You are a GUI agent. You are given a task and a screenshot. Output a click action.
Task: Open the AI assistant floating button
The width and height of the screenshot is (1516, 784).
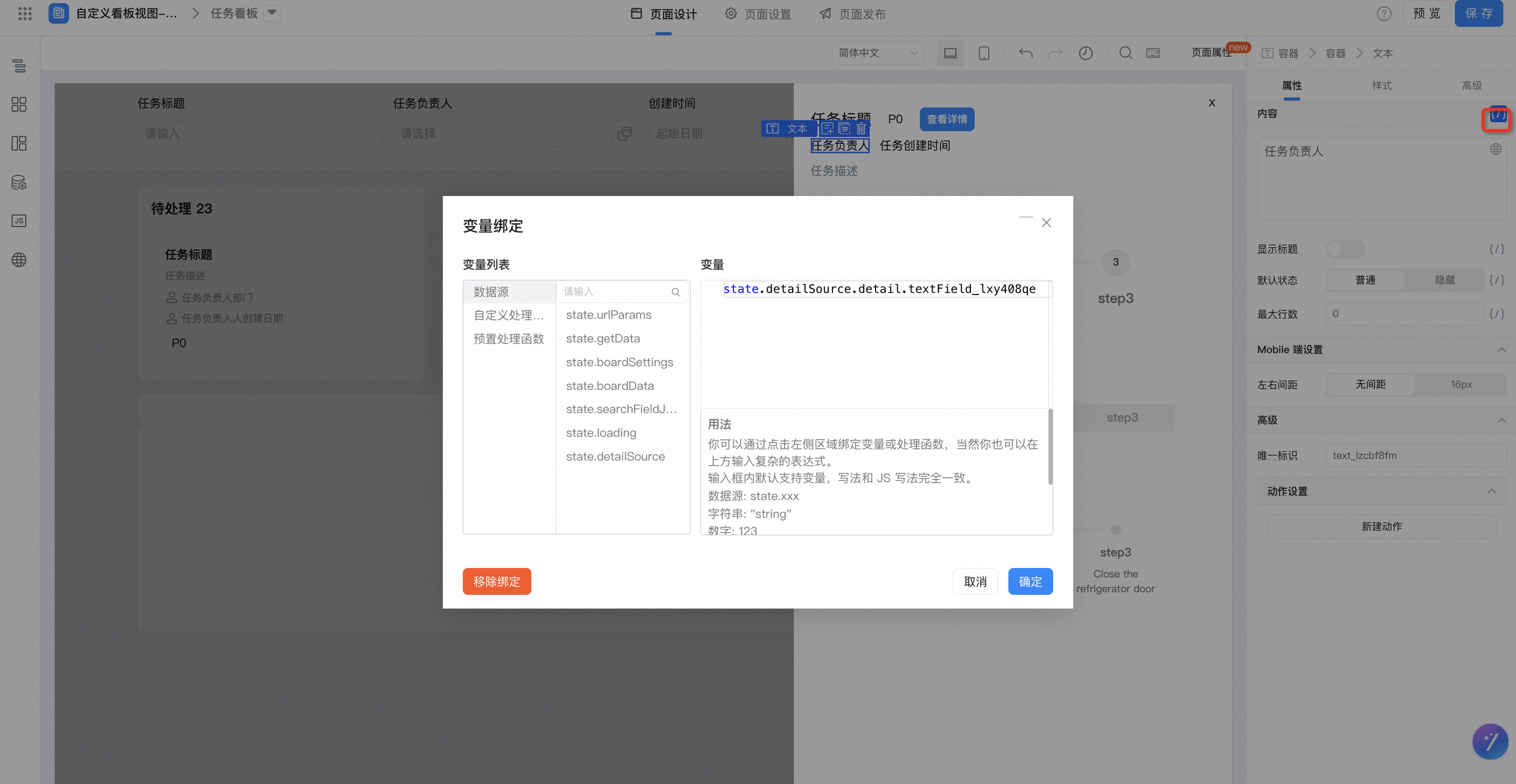tap(1490, 742)
